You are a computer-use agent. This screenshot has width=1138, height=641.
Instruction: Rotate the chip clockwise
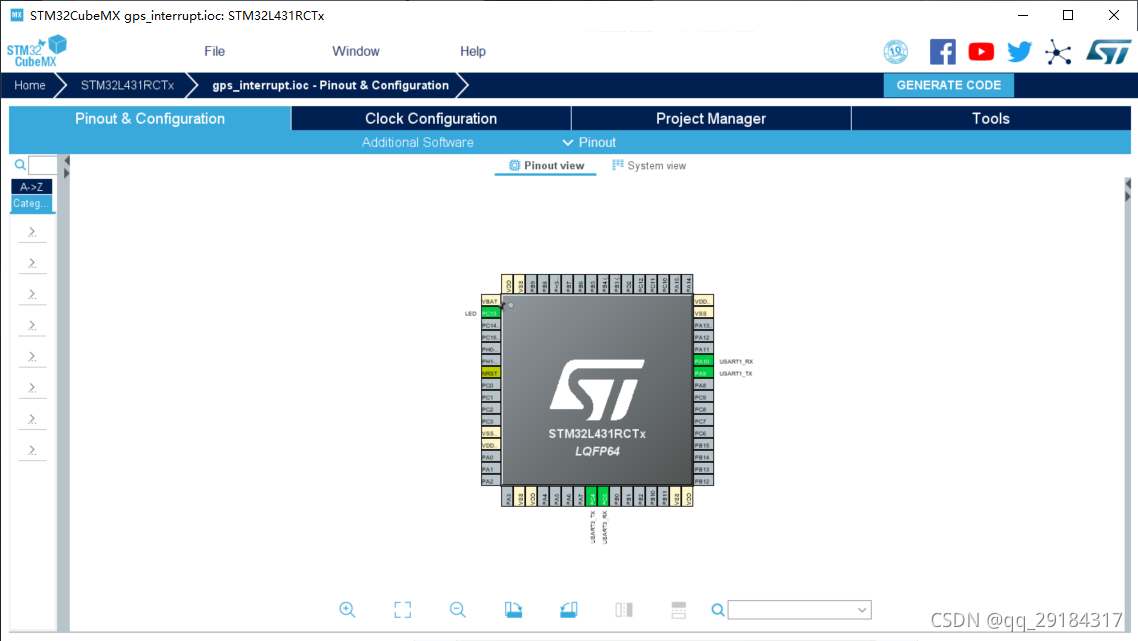513,610
